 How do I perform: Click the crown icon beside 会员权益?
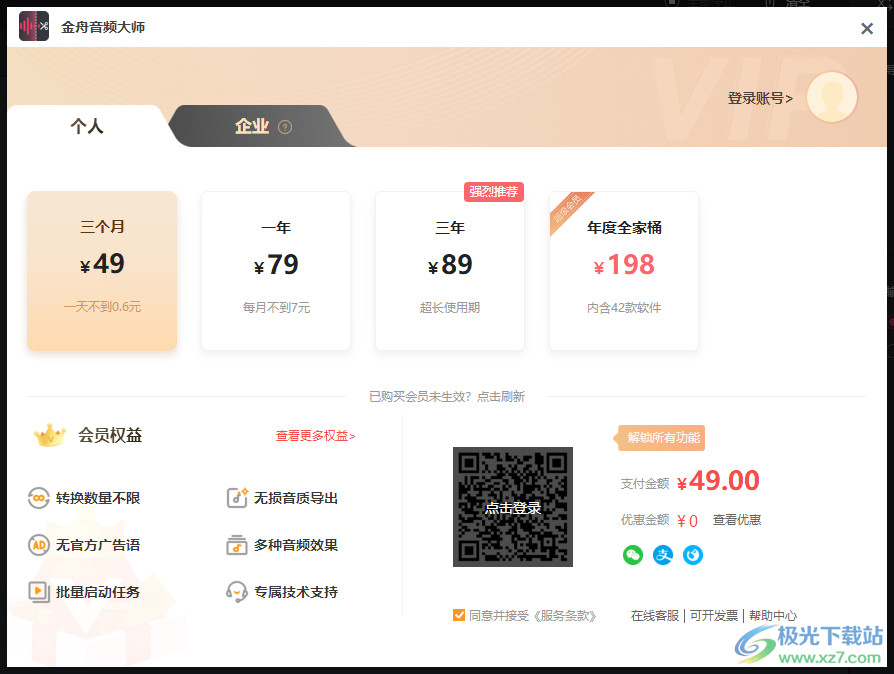point(50,435)
